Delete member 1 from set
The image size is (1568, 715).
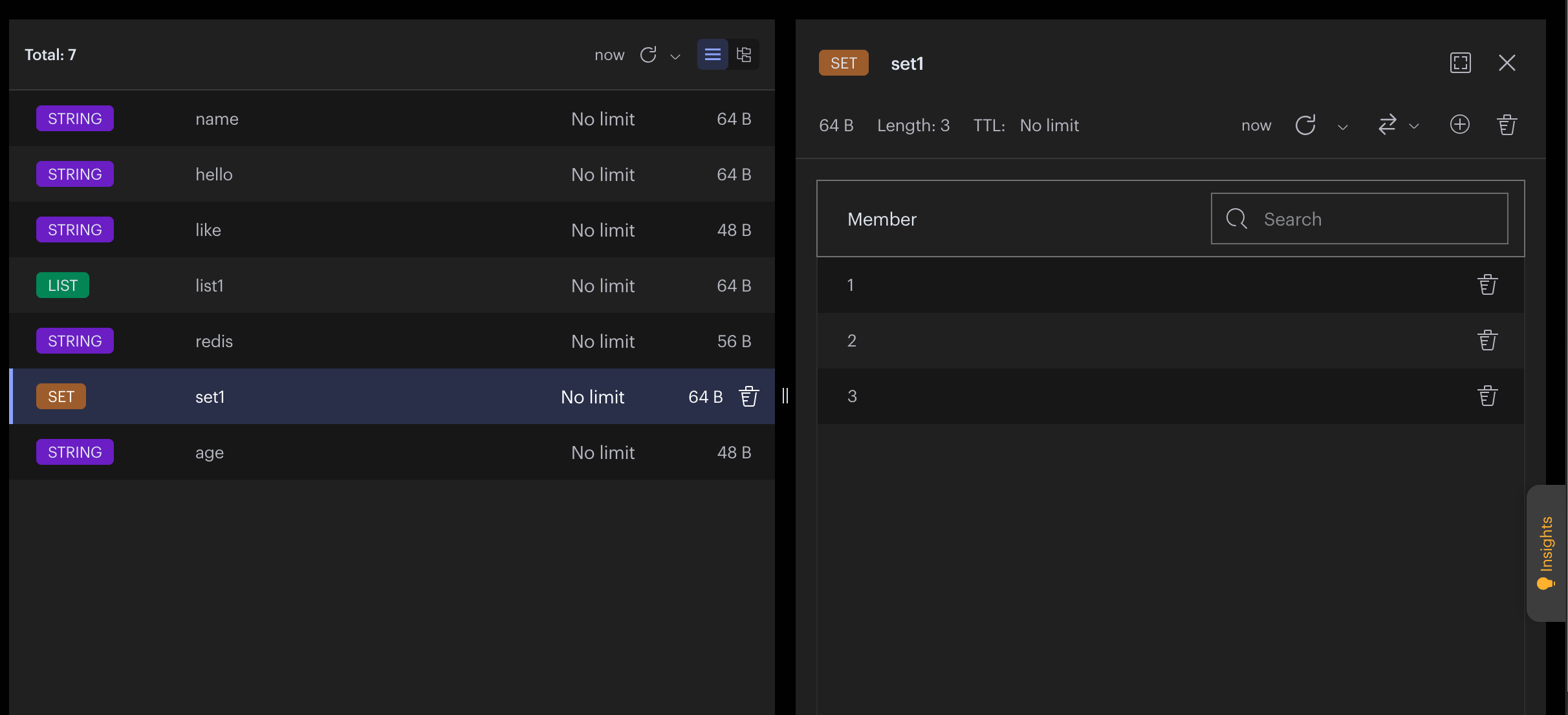pos(1487,284)
